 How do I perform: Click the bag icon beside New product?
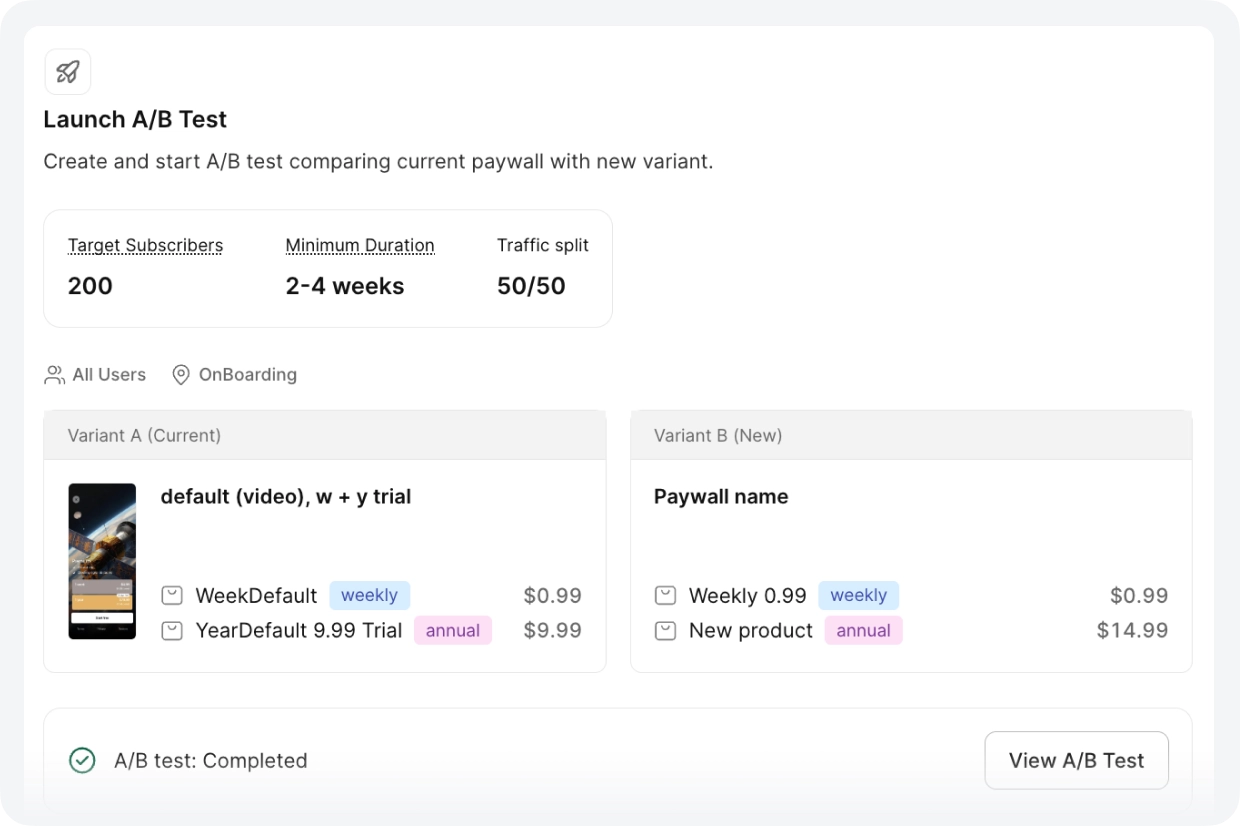point(665,630)
